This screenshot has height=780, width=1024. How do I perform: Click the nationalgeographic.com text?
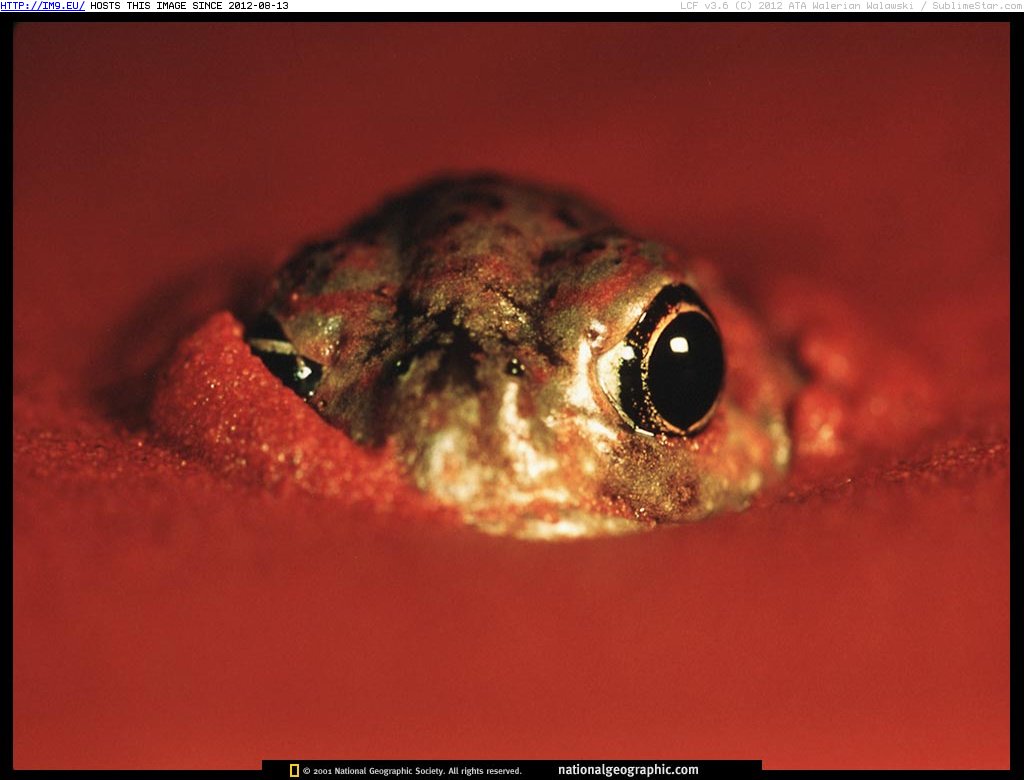[x=628, y=770]
